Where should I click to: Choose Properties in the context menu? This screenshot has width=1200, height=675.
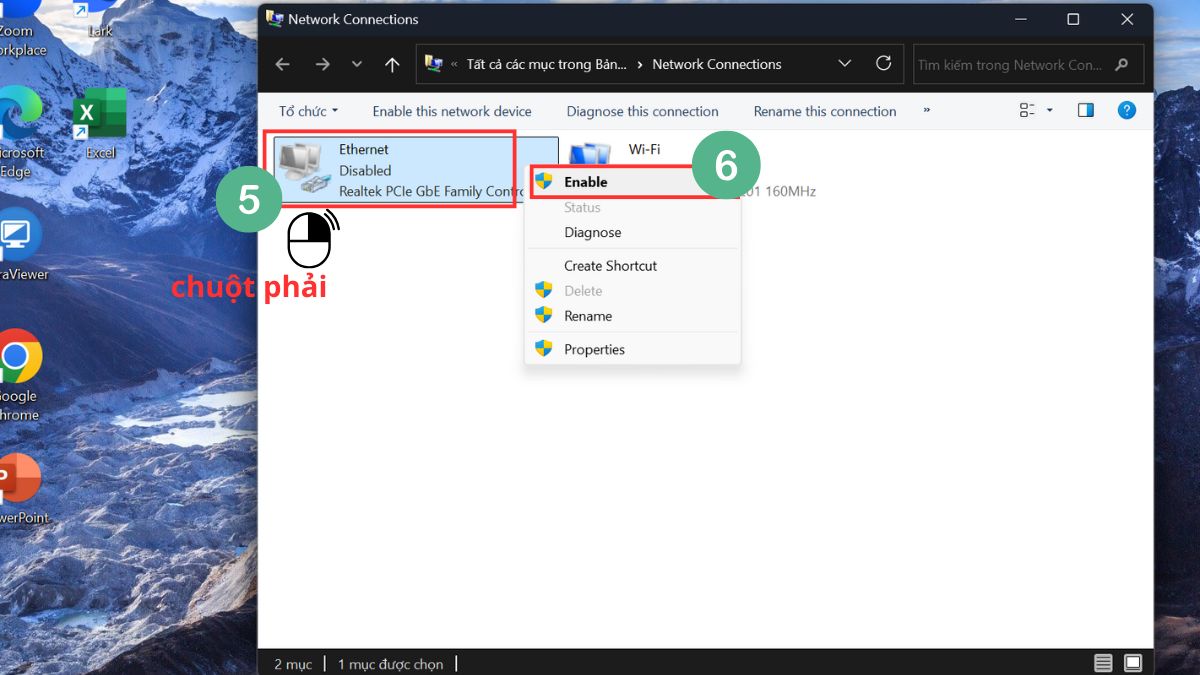[594, 349]
